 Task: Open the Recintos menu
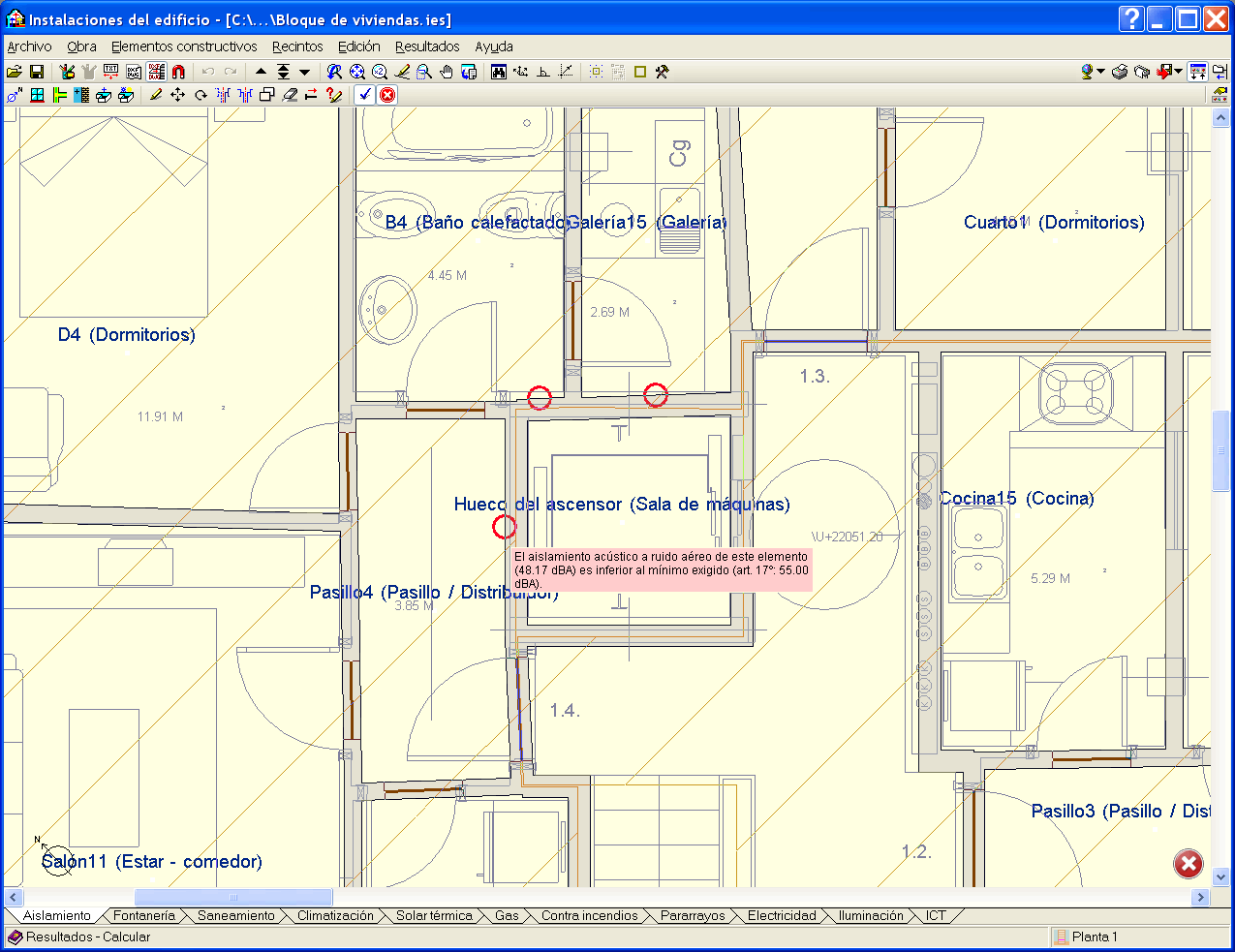tap(297, 46)
